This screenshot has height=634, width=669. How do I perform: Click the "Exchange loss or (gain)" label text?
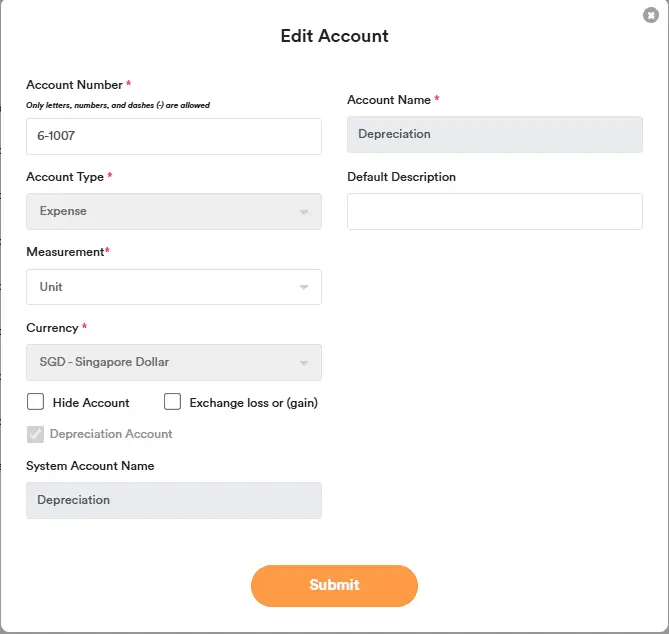click(253, 403)
